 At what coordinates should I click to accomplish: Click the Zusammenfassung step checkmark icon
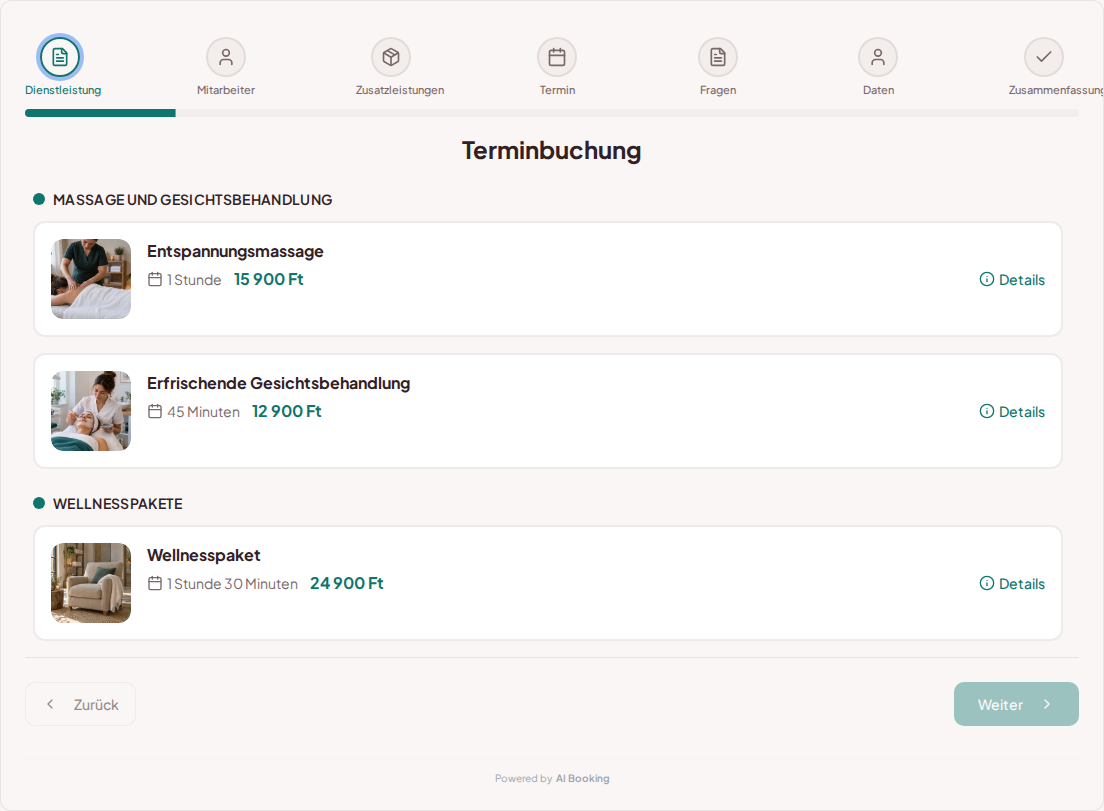tap(1044, 57)
